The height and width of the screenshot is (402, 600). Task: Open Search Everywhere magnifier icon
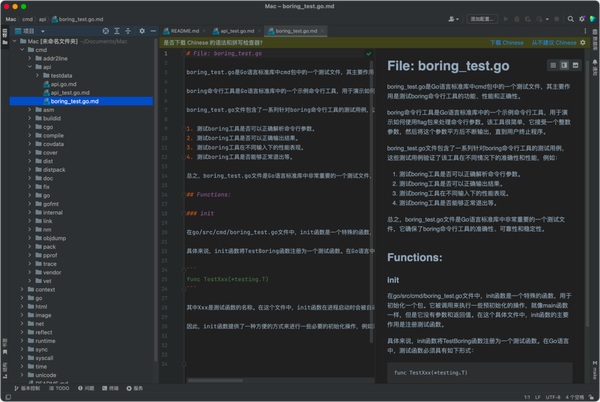[571, 19]
